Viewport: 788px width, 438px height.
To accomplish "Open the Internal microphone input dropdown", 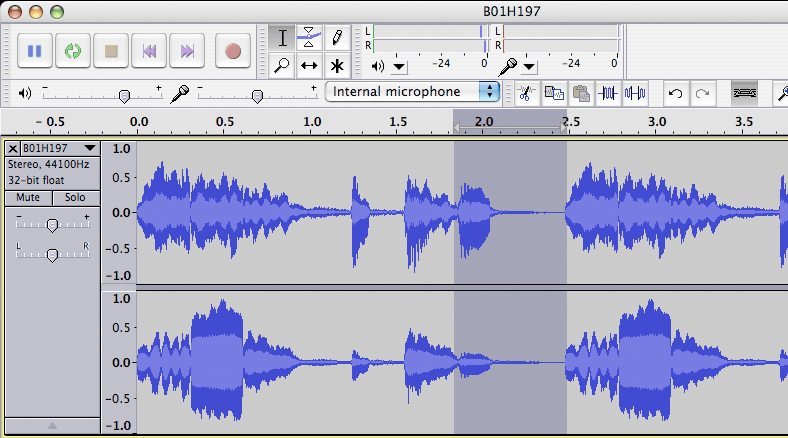I will [x=412, y=91].
